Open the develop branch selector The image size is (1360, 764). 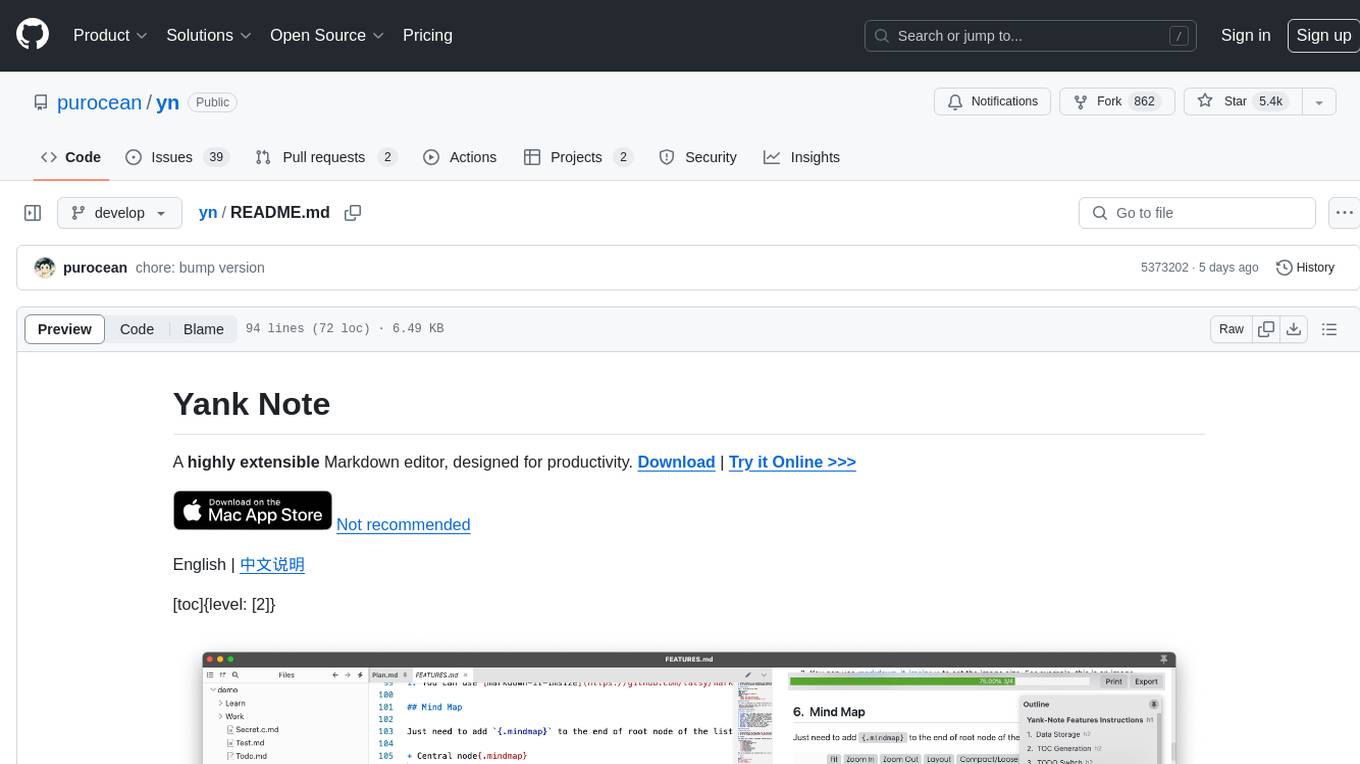[120, 213]
